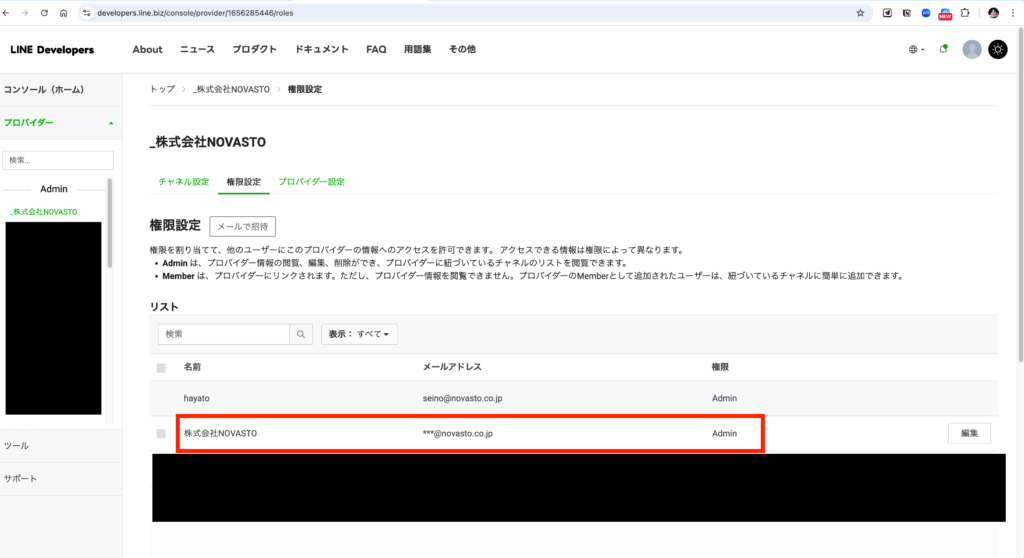
Task: Bookmark this page with star icon
Action: tap(860, 13)
